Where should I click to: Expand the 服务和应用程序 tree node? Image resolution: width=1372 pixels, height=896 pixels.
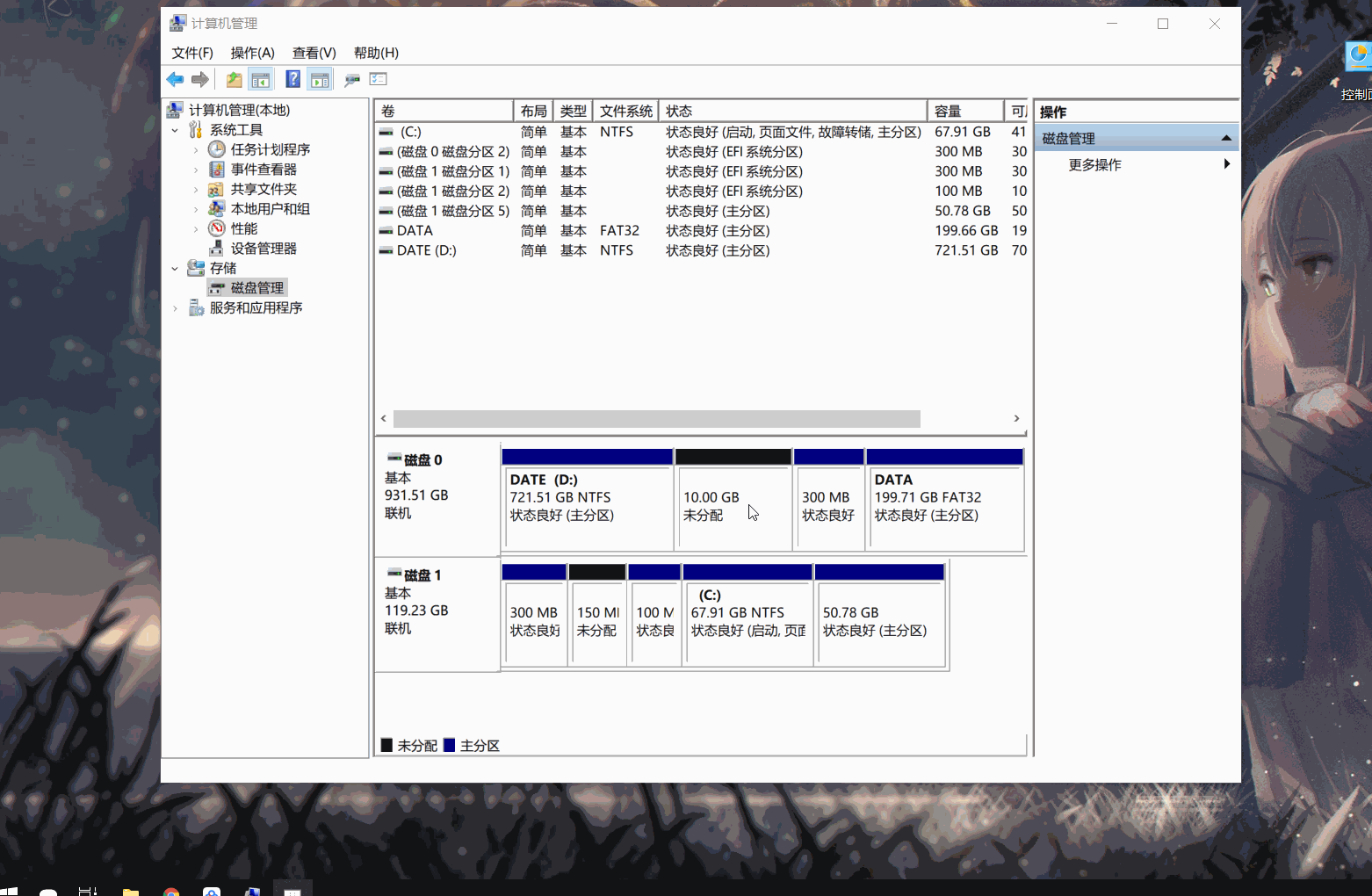tap(175, 308)
